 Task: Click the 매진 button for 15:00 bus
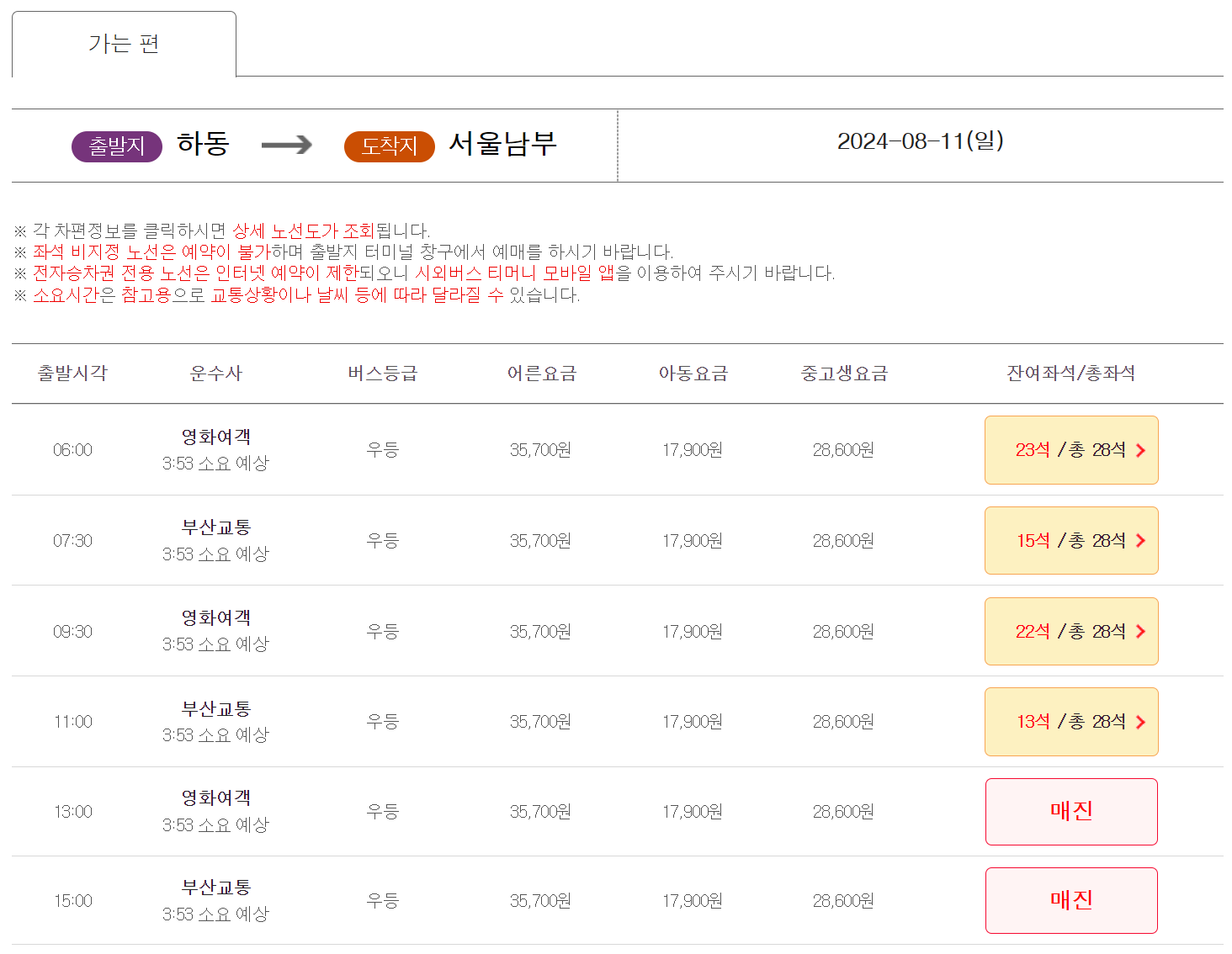click(1071, 901)
